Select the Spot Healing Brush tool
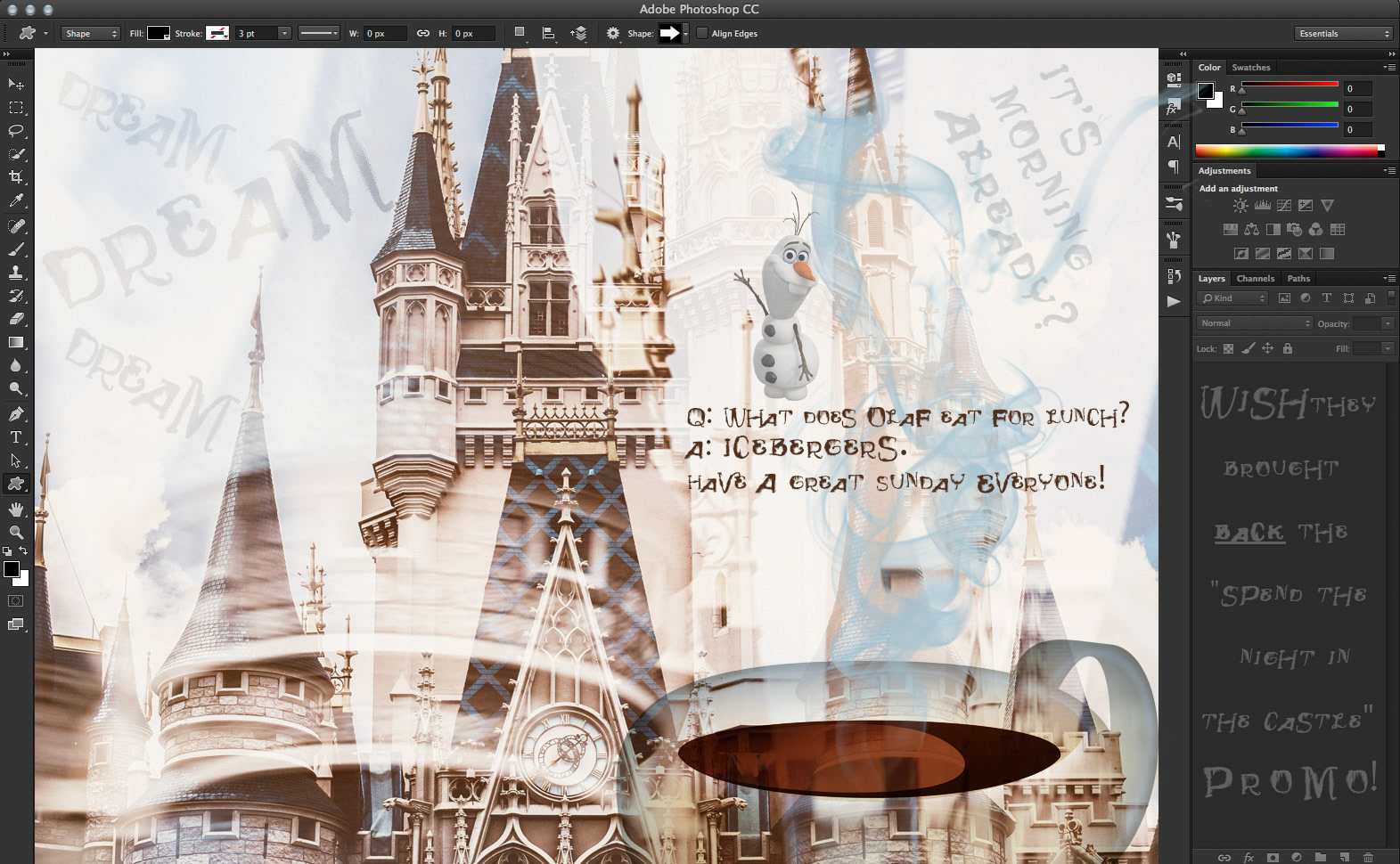 coord(16,226)
